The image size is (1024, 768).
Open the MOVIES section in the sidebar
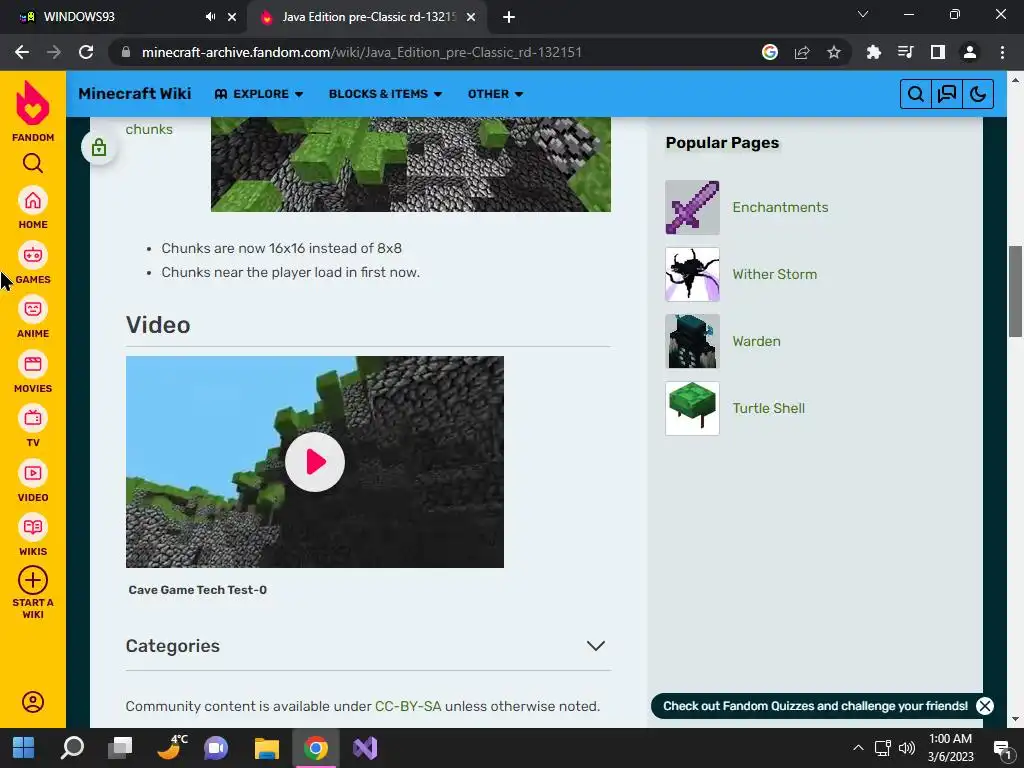33,372
